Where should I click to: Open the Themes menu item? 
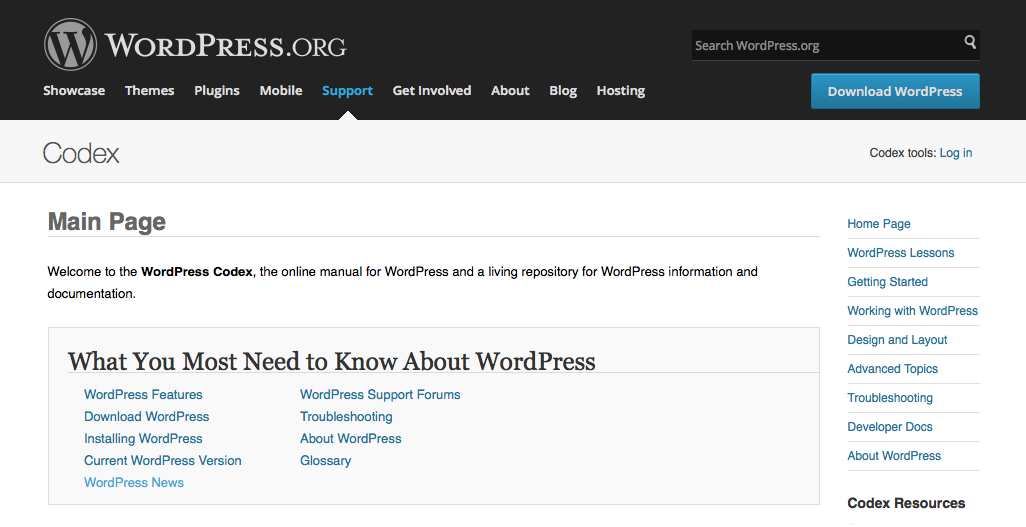coord(150,90)
